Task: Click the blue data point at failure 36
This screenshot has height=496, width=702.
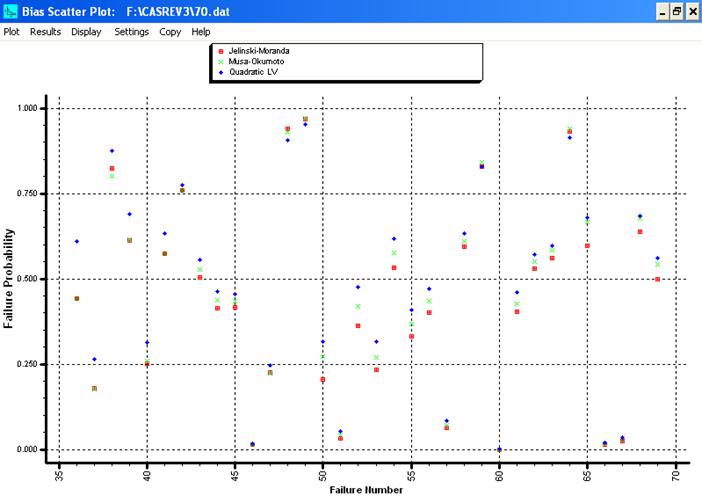Action: point(77,241)
